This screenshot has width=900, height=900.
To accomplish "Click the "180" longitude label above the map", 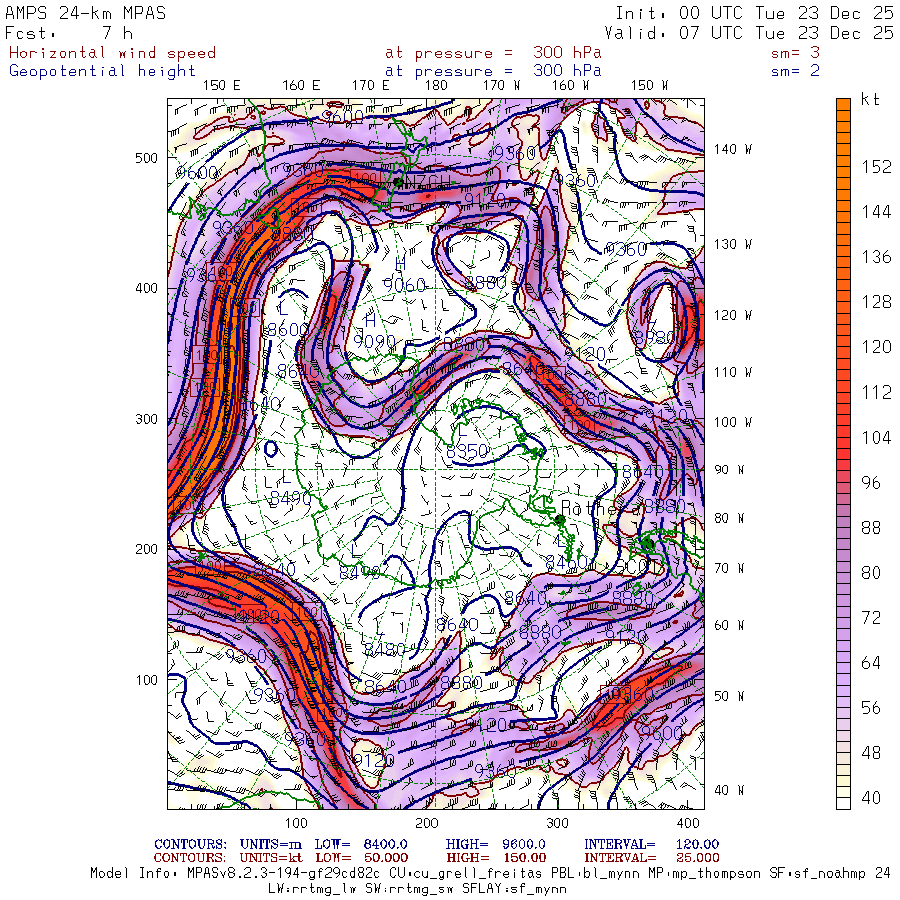I will click(x=436, y=86).
